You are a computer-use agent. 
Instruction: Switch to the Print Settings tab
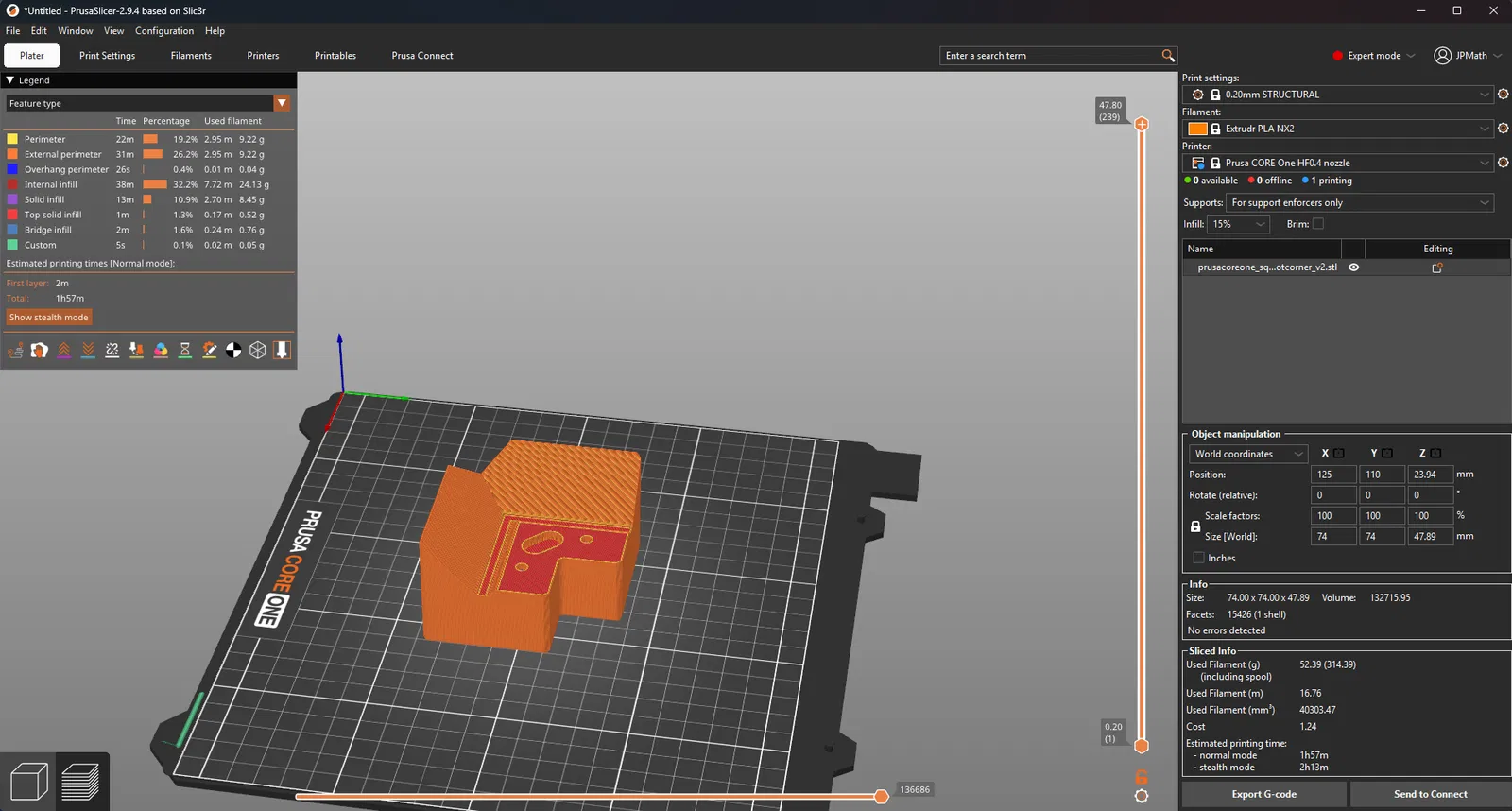point(107,56)
